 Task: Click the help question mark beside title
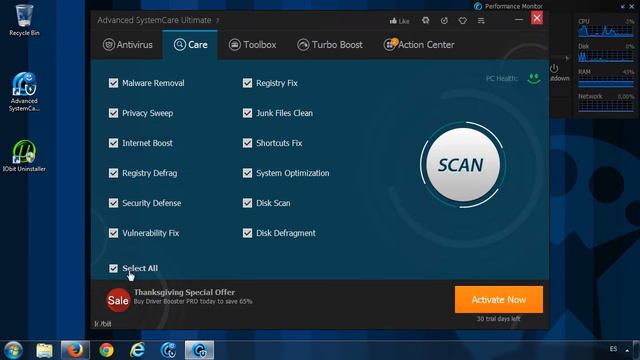pos(218,20)
